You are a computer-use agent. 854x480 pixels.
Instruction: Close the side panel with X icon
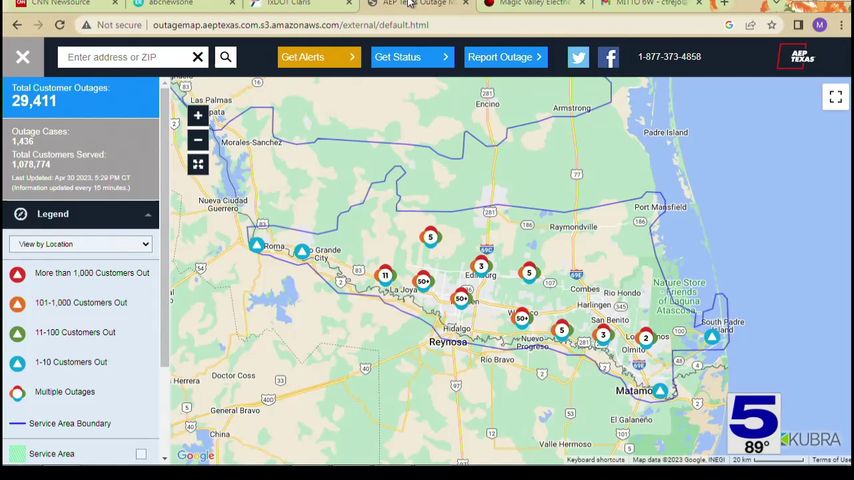23,57
